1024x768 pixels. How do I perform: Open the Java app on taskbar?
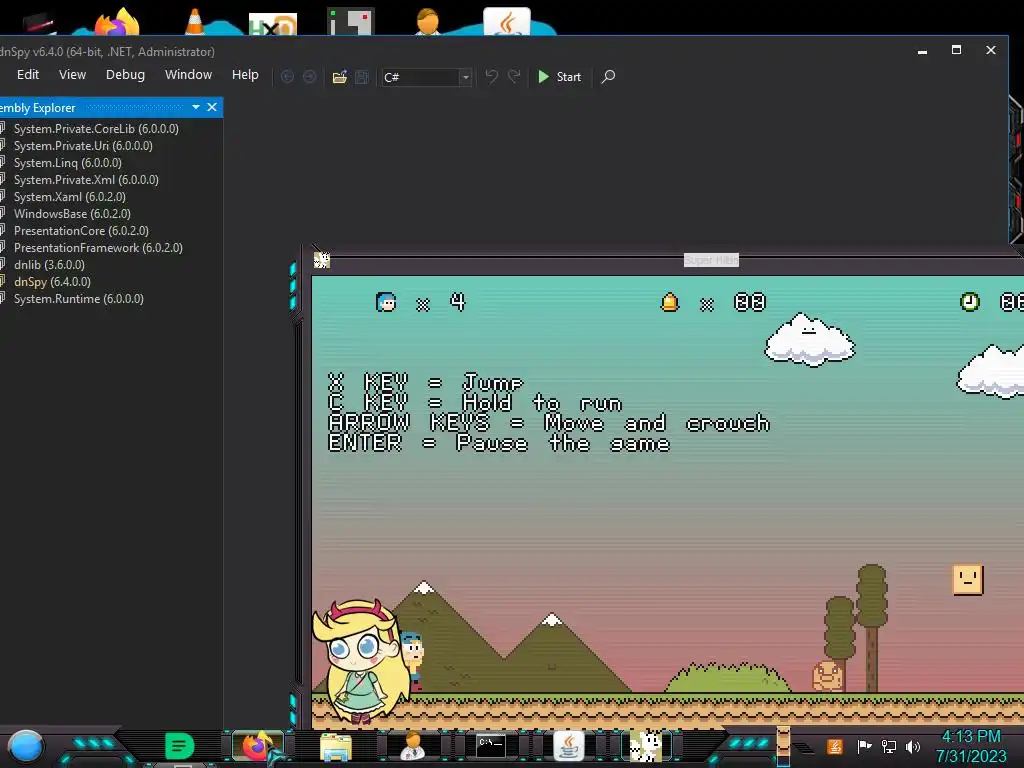pyautogui.click(x=569, y=746)
